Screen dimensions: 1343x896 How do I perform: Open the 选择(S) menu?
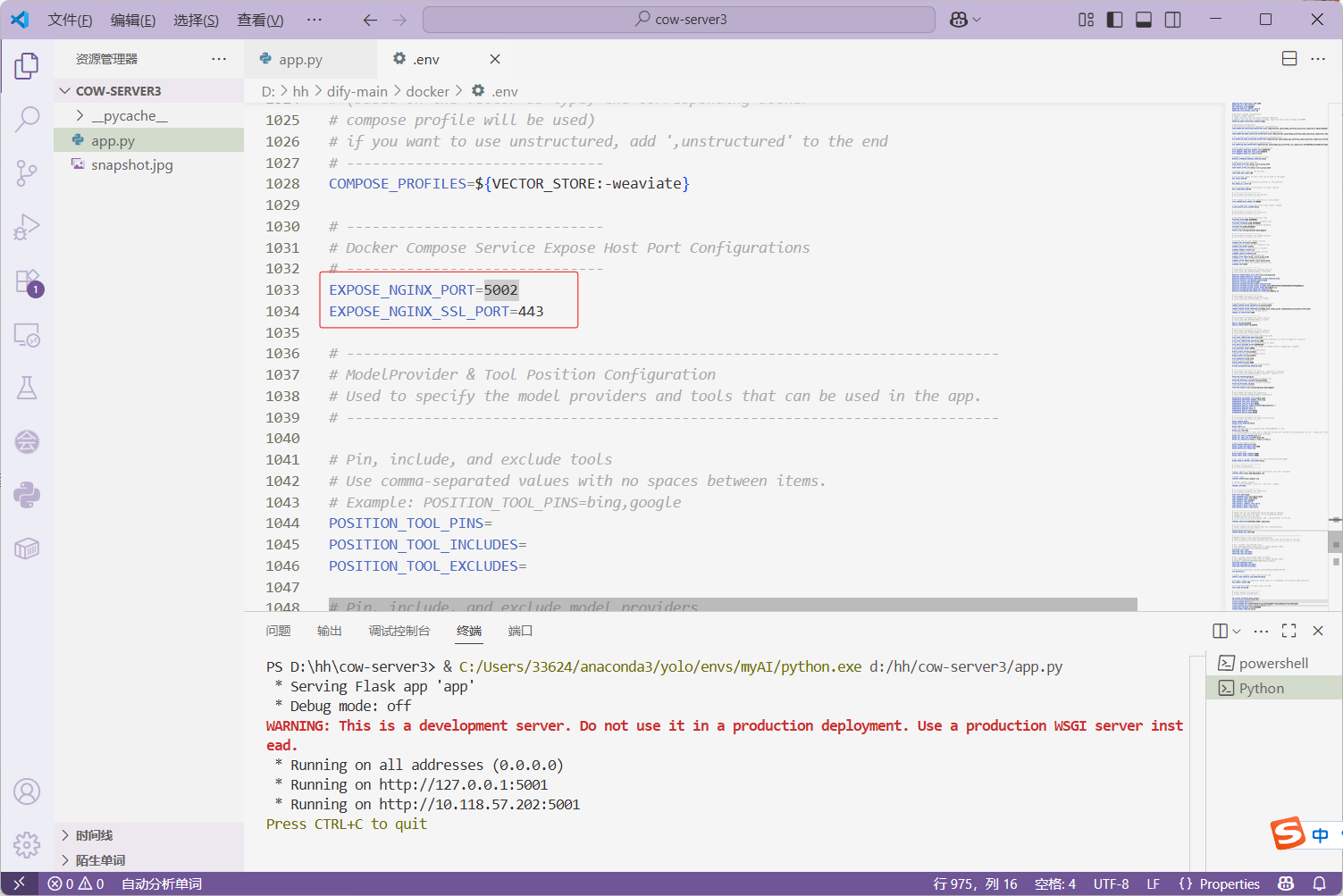pyautogui.click(x=197, y=20)
